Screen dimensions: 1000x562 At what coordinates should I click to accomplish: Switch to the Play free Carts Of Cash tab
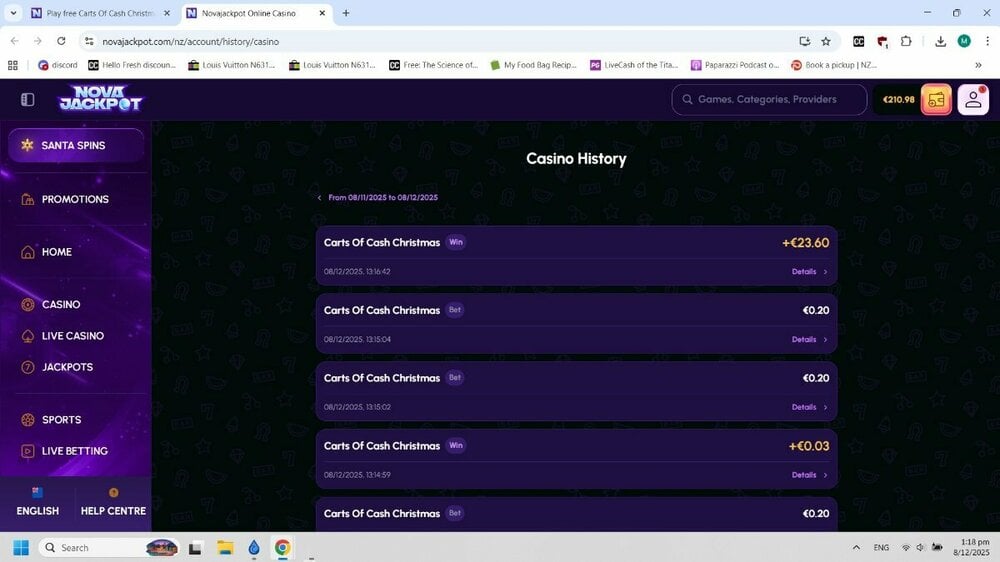pos(98,13)
